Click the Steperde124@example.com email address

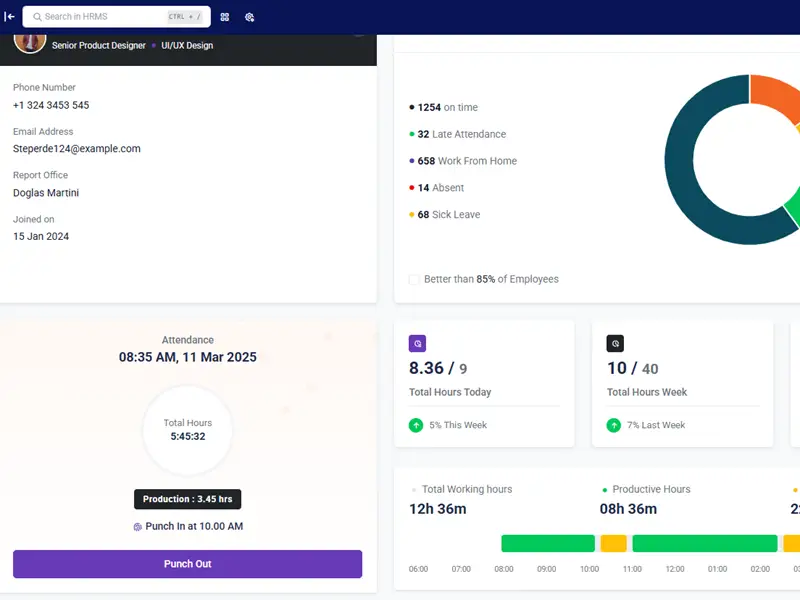click(77, 149)
